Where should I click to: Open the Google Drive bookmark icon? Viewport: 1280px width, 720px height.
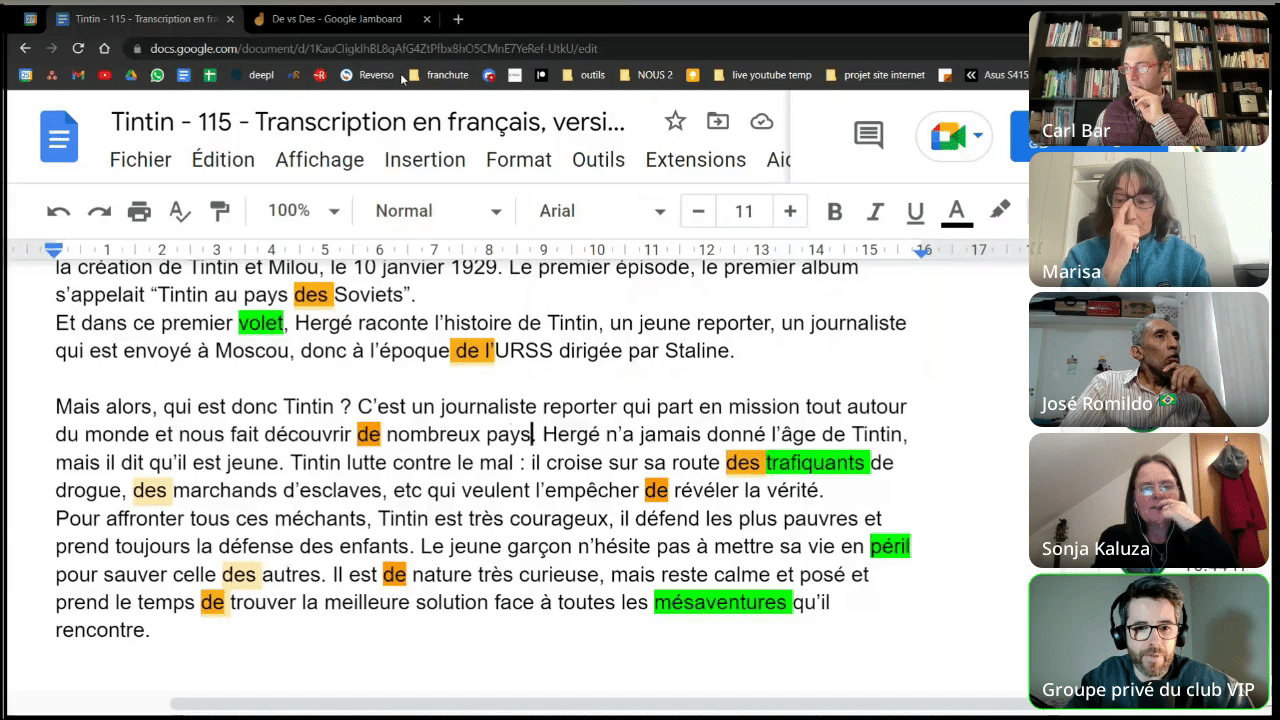coord(131,75)
